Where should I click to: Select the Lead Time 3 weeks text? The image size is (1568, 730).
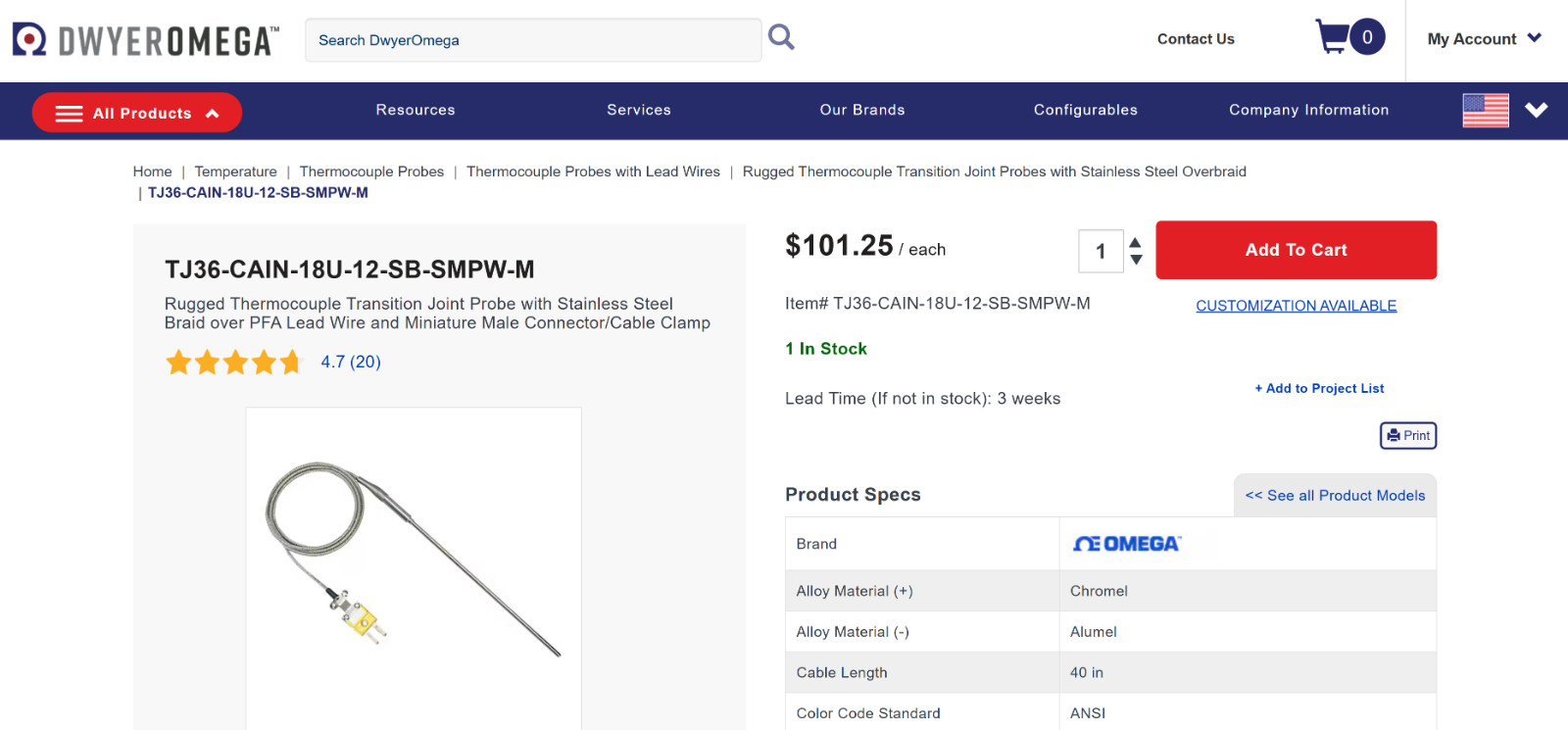coord(922,399)
